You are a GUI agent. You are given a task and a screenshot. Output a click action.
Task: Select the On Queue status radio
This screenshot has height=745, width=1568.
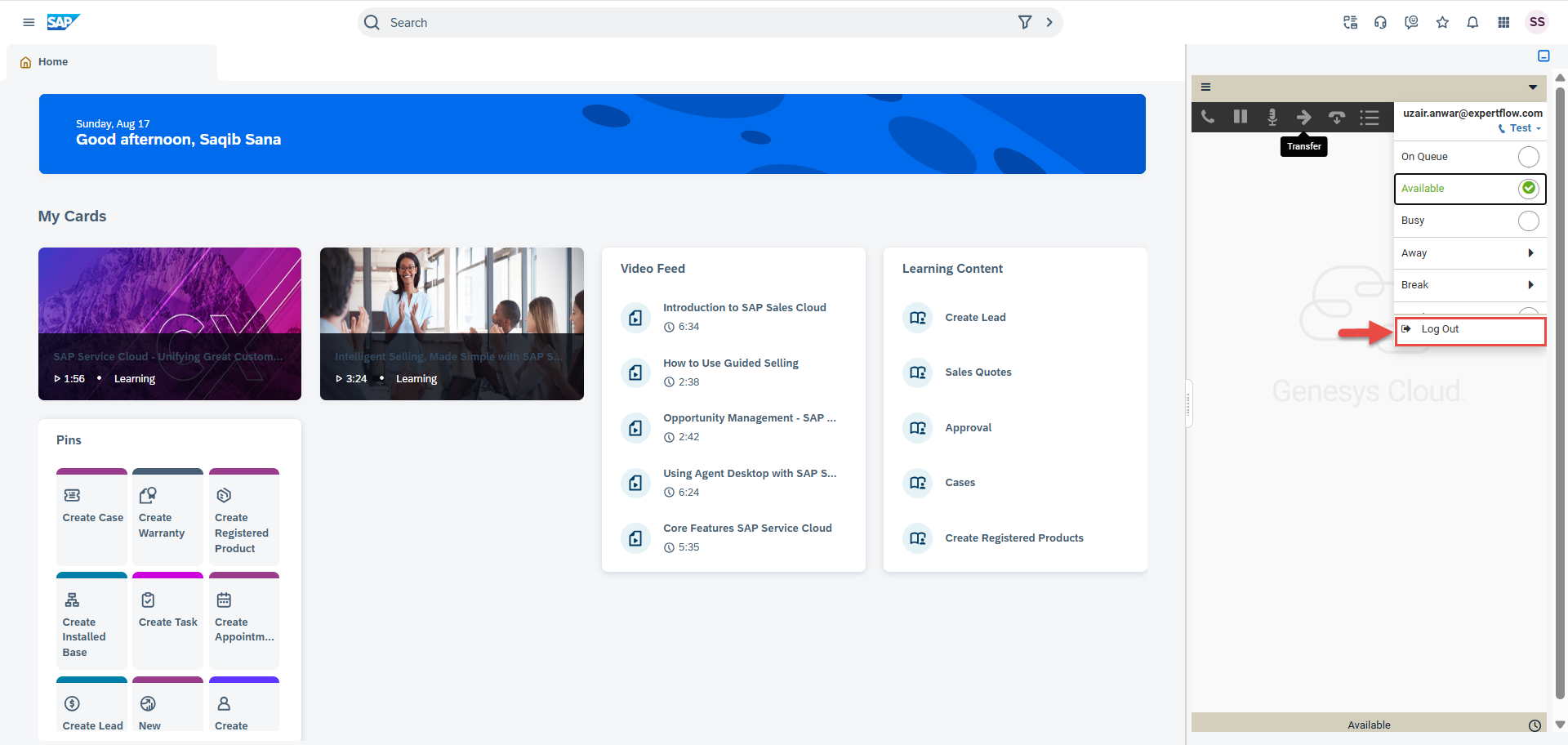(x=1528, y=157)
